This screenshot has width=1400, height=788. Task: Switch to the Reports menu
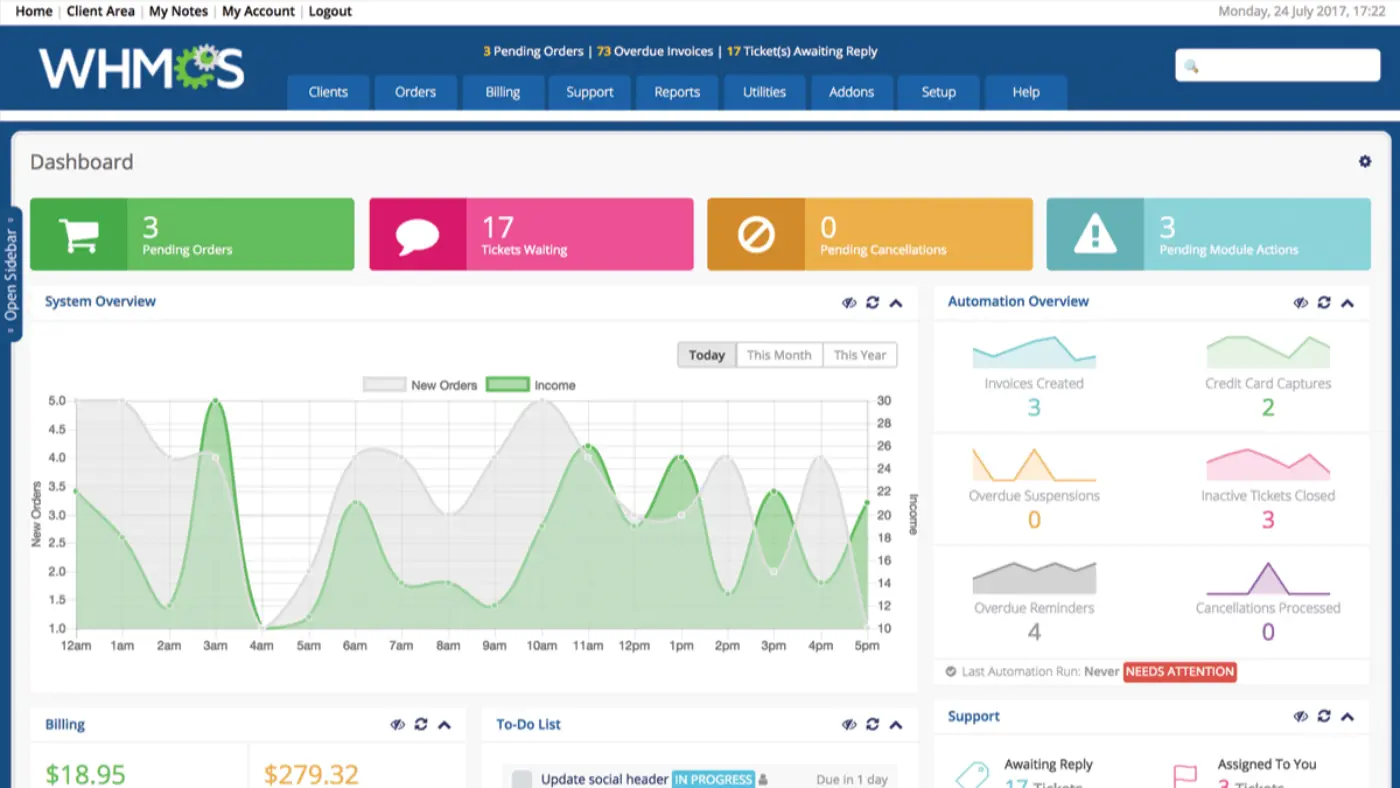(x=677, y=92)
